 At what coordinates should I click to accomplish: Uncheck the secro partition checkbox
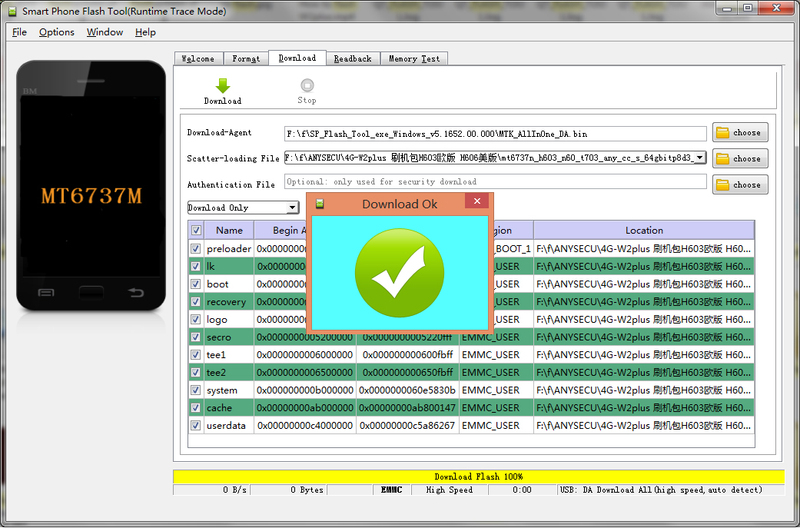coord(195,337)
